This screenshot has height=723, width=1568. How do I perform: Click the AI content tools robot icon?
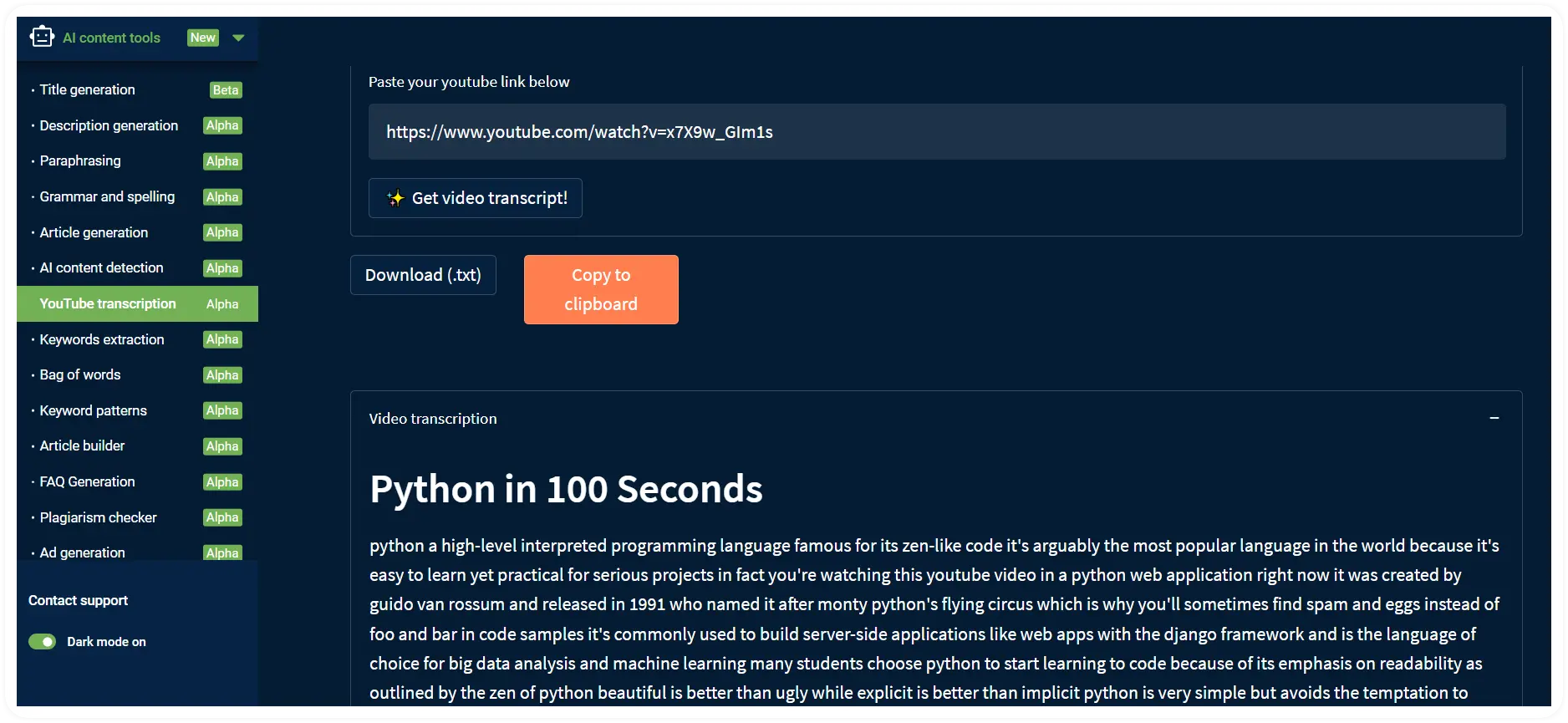coord(42,37)
